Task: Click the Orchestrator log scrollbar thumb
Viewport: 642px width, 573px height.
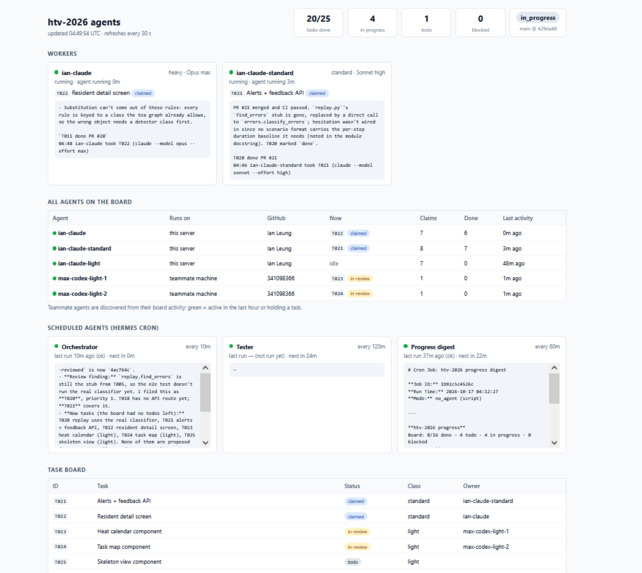Action: pyautogui.click(x=206, y=392)
